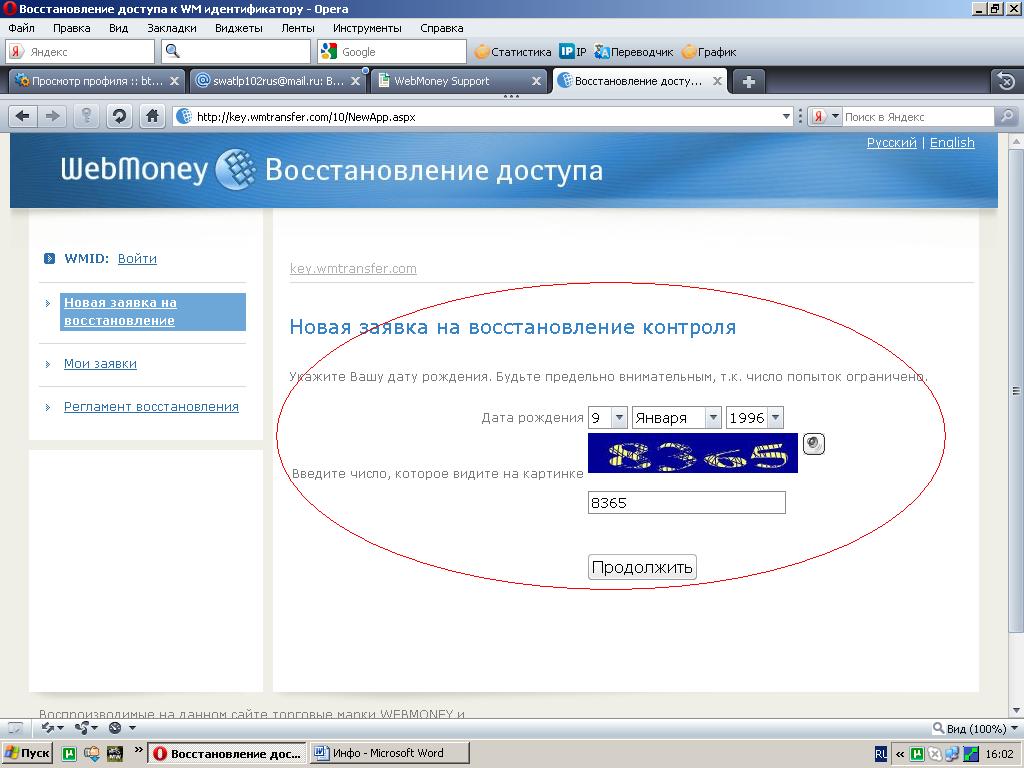Click the search magnifier beside Yandex search field
Image resolution: width=1024 pixels, height=768 pixels.
tap(1008, 117)
